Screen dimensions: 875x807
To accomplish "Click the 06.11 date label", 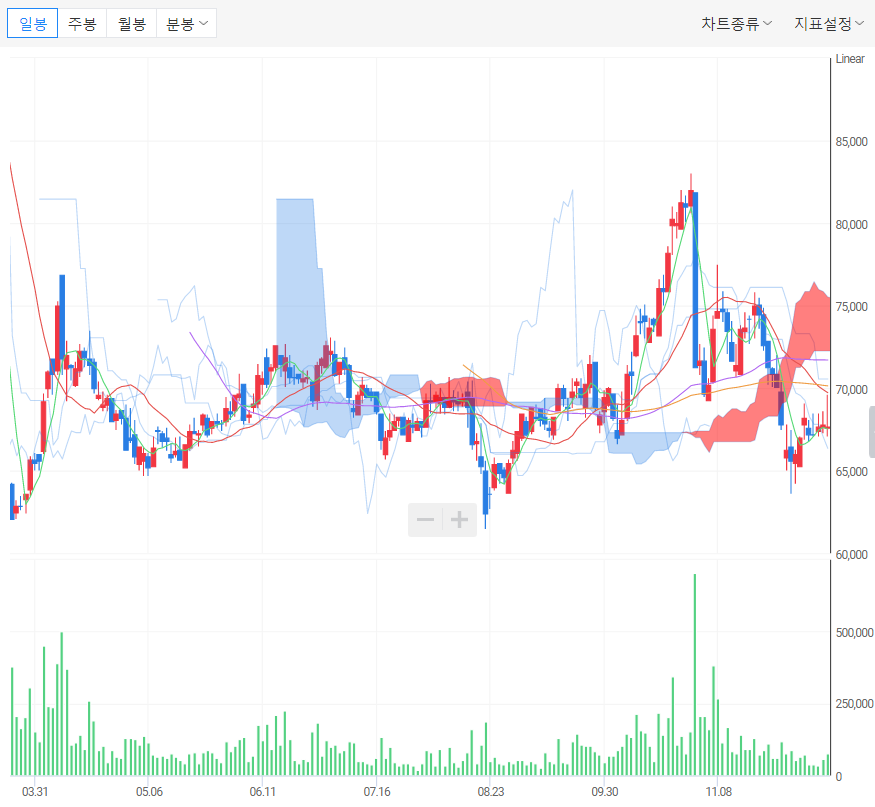I will point(263,791).
